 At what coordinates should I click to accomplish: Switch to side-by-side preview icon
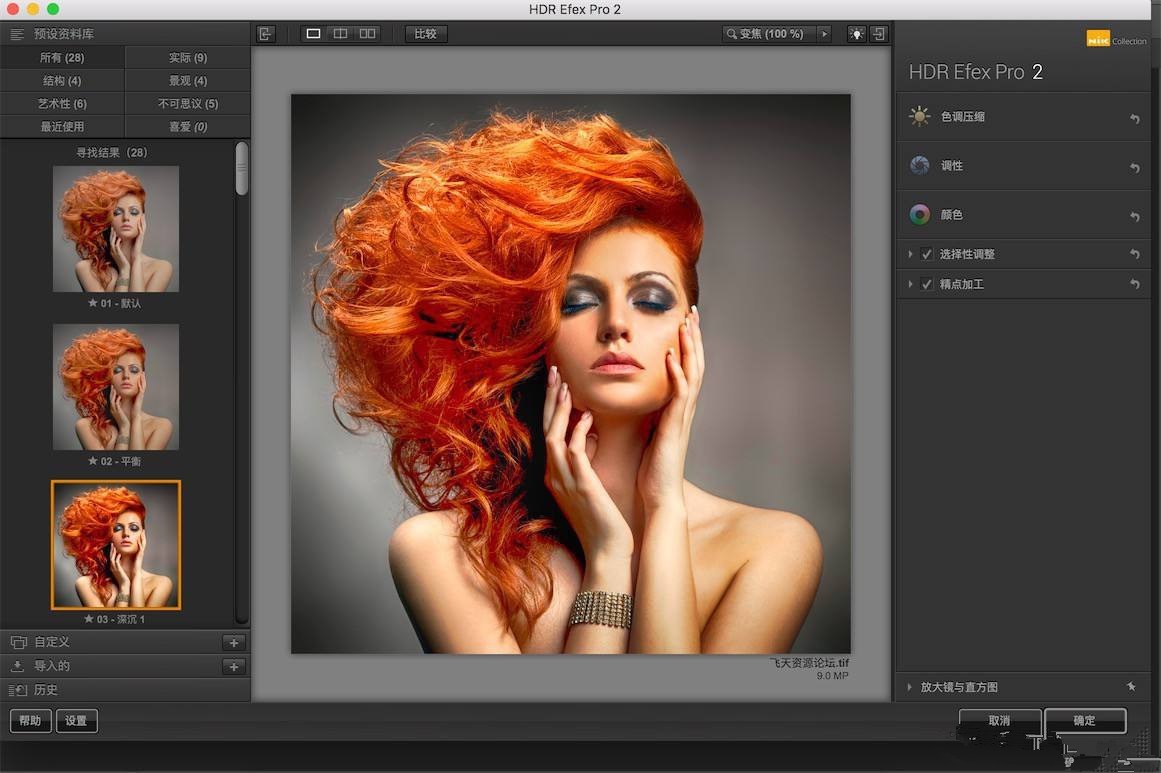367,34
